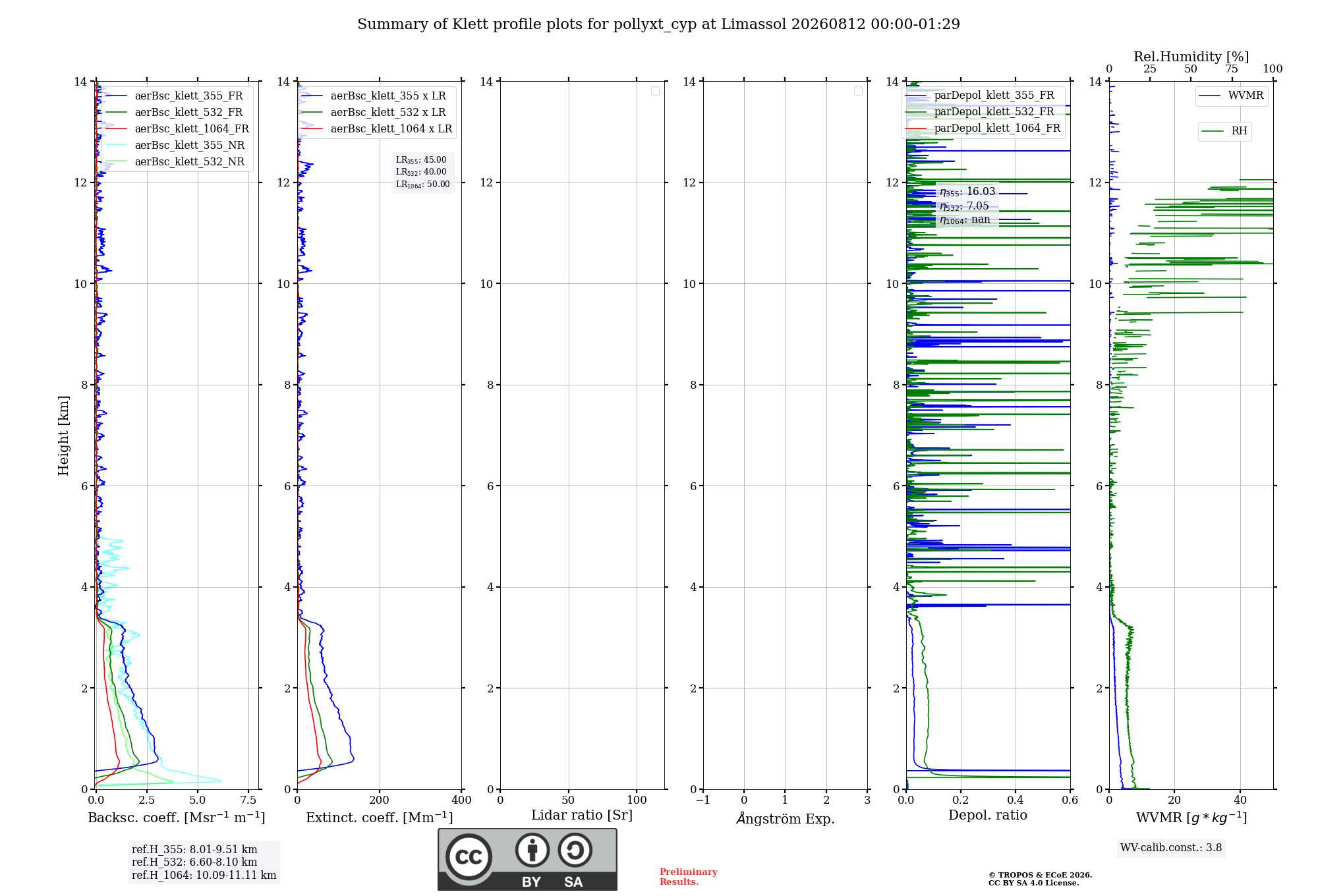Click the ref.H_532: 6.60-8.10 km text
1318x896 pixels.
tap(194, 862)
